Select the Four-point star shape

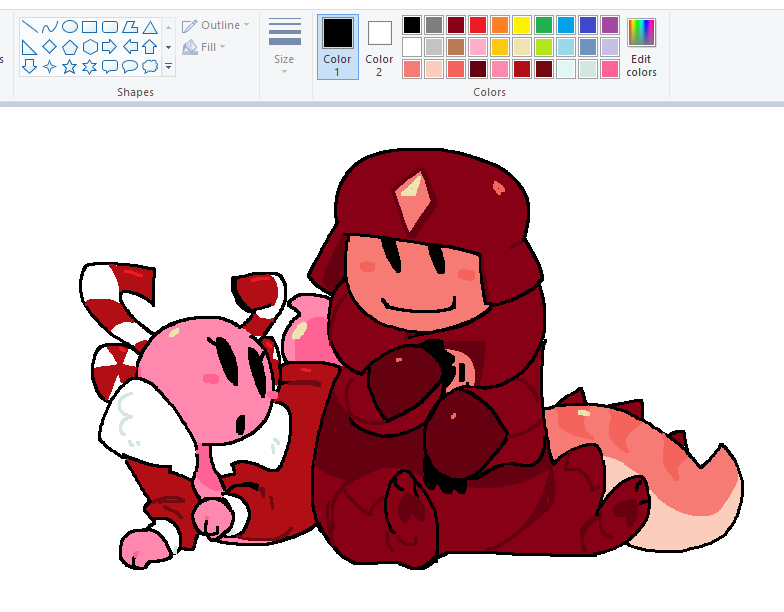pyautogui.click(x=50, y=66)
